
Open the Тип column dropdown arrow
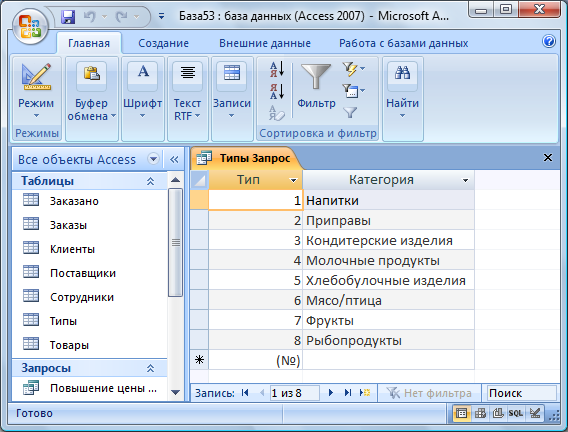tap(293, 180)
